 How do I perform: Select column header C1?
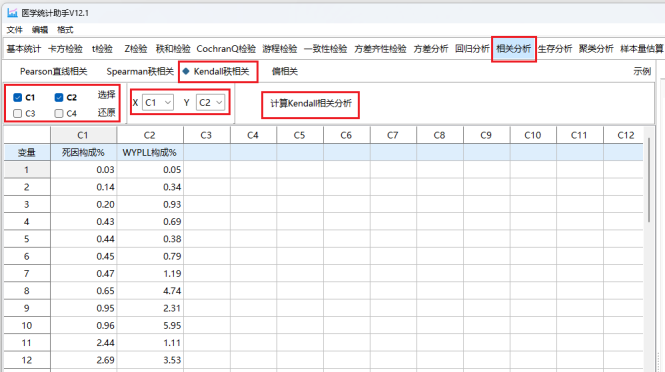click(84, 135)
